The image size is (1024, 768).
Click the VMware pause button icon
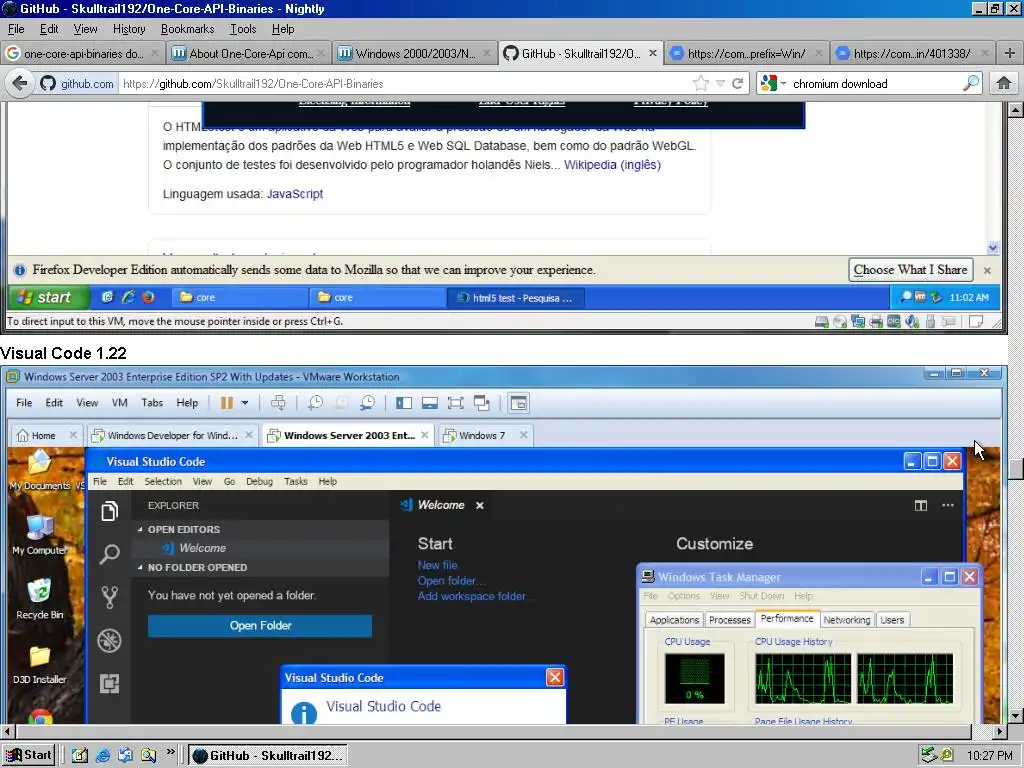click(x=227, y=403)
